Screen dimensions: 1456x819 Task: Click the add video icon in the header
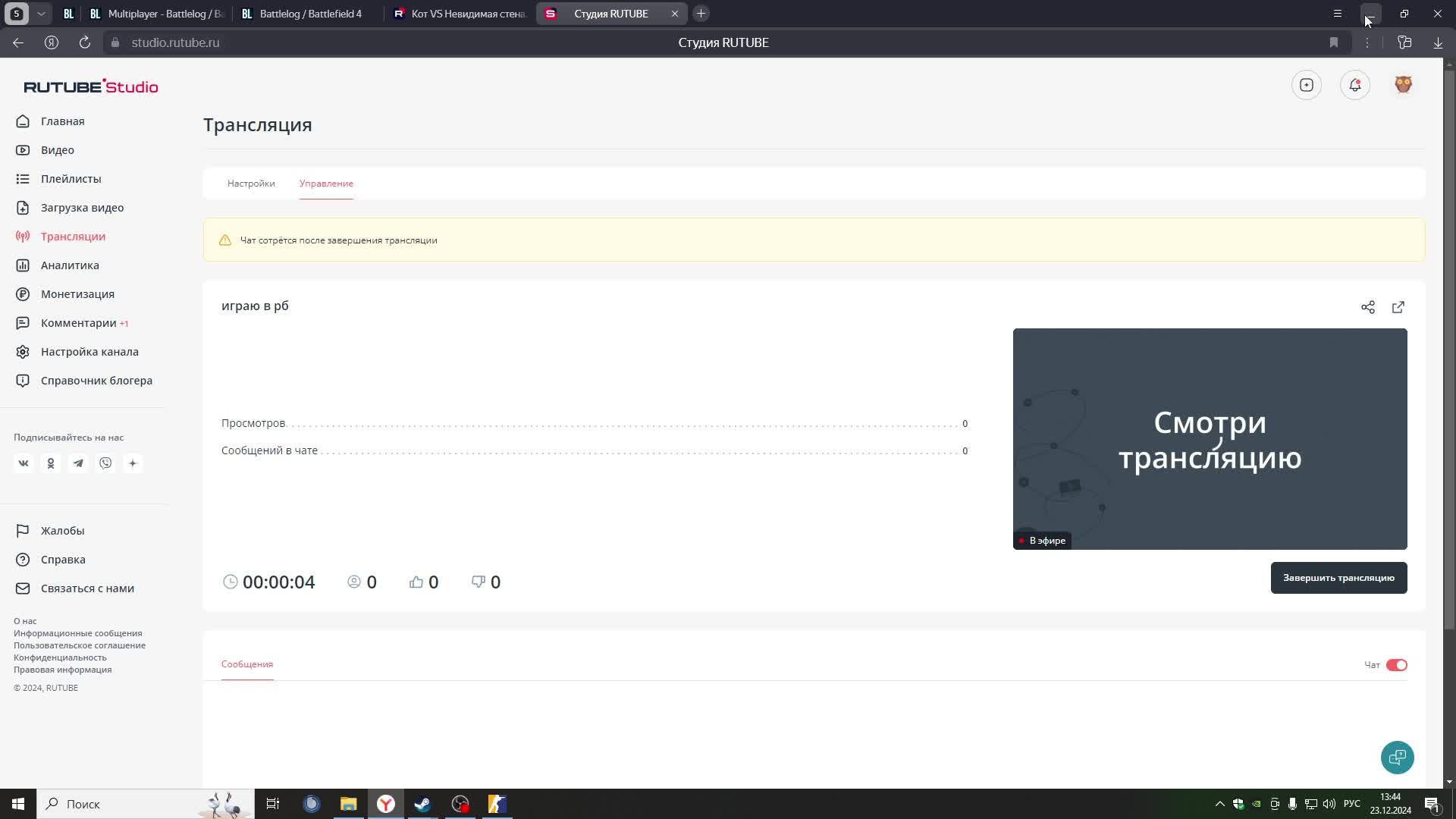click(1306, 85)
